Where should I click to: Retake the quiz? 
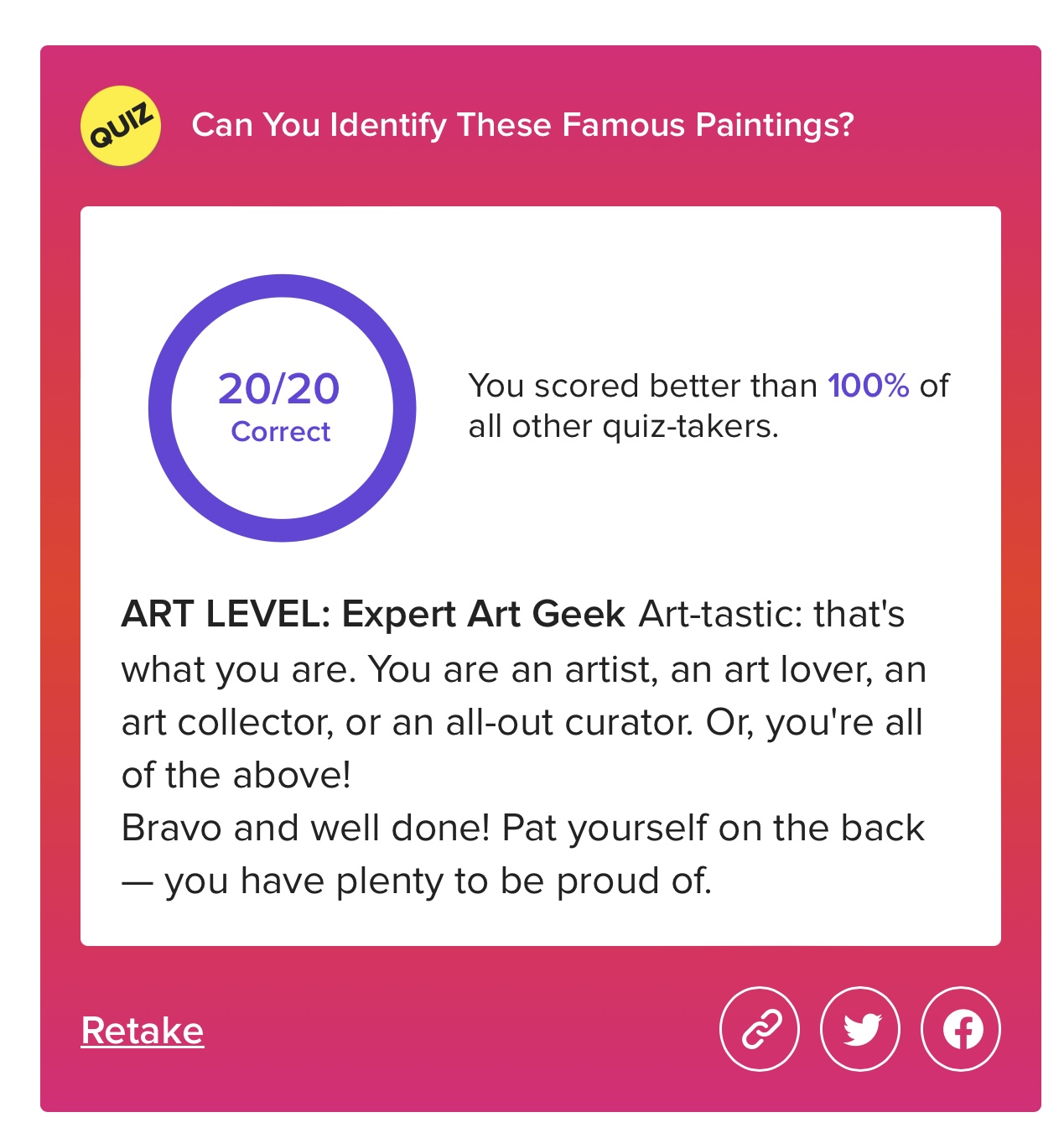[143, 1031]
